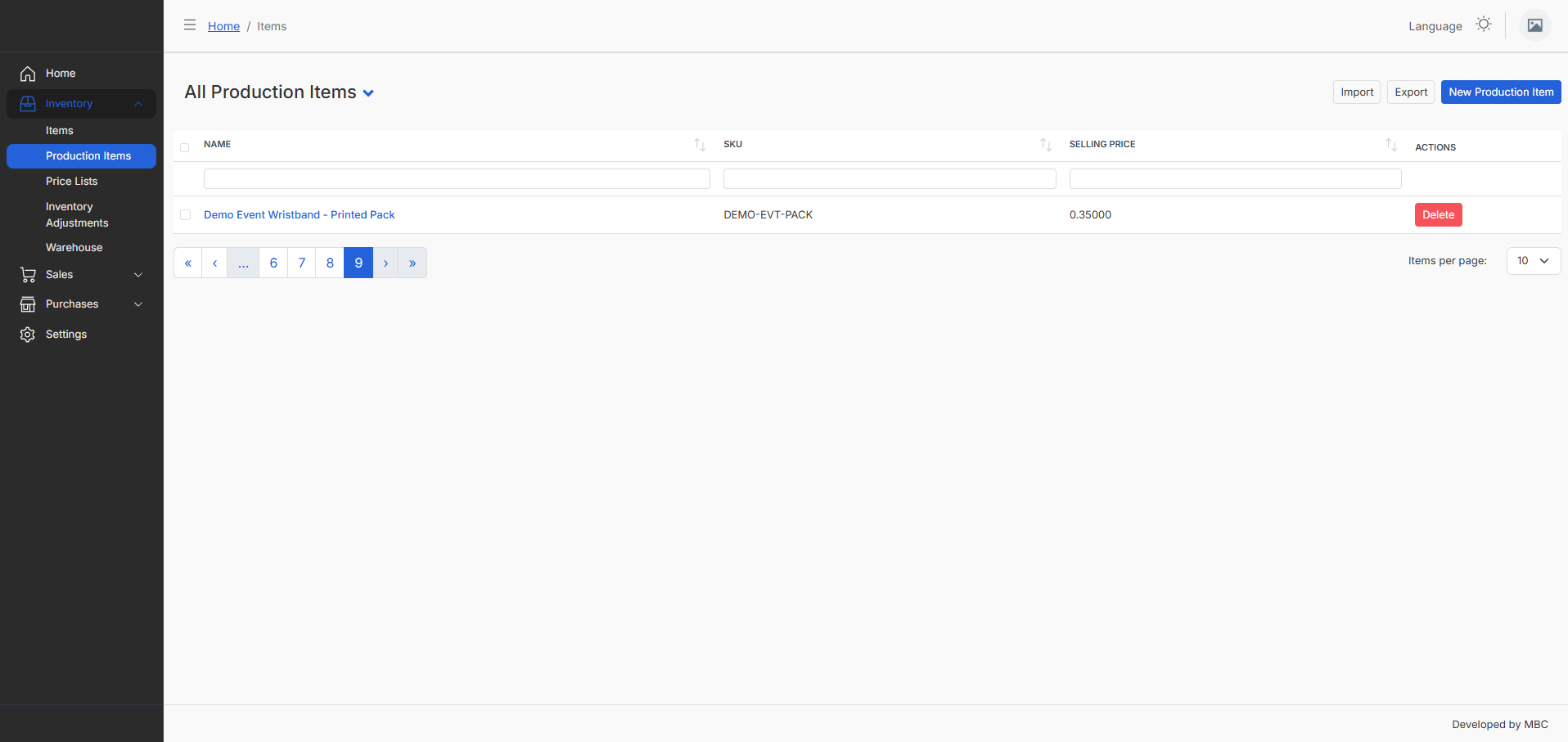Follow the Home breadcrumb link
Viewport: 1568px width, 742px height.
223,26
